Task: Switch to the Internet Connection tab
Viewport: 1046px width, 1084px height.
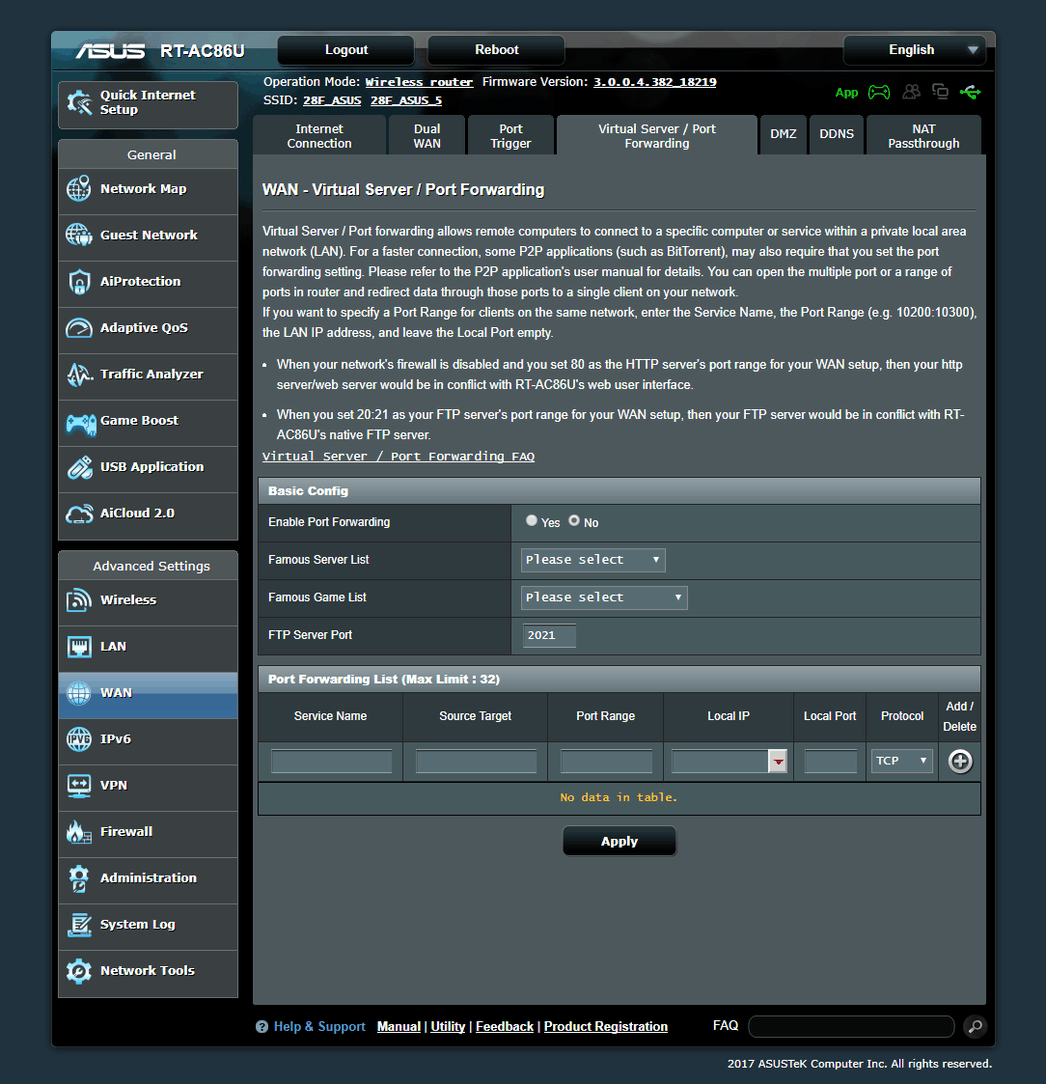Action: point(319,136)
